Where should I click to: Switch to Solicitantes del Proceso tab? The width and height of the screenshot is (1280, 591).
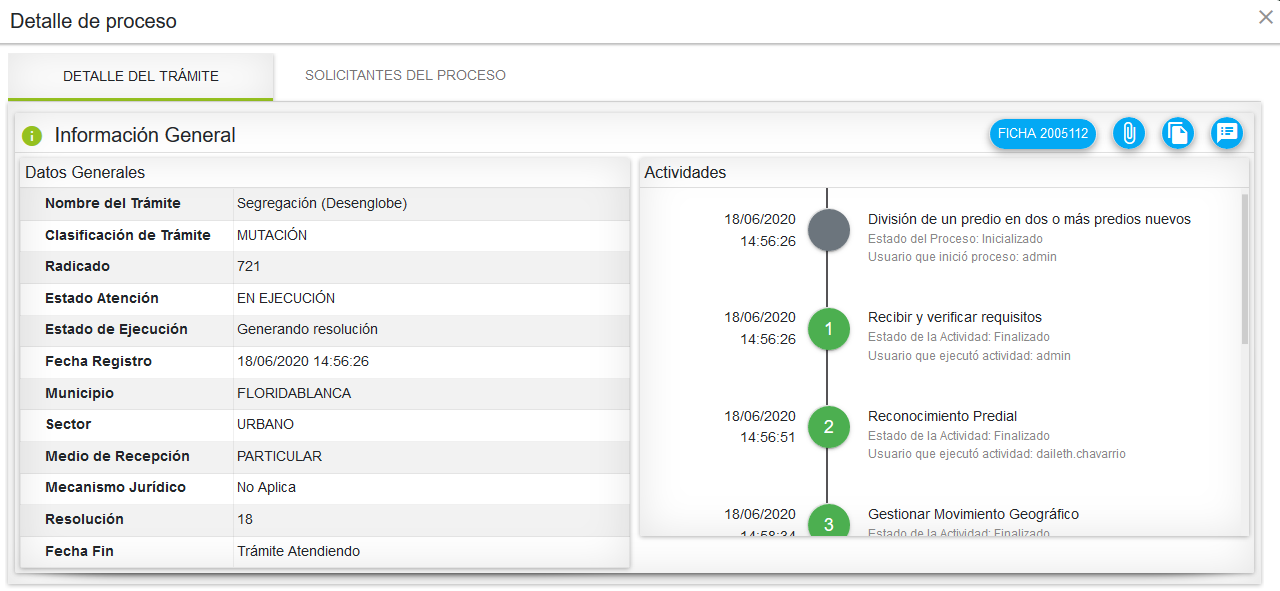[x=405, y=75]
